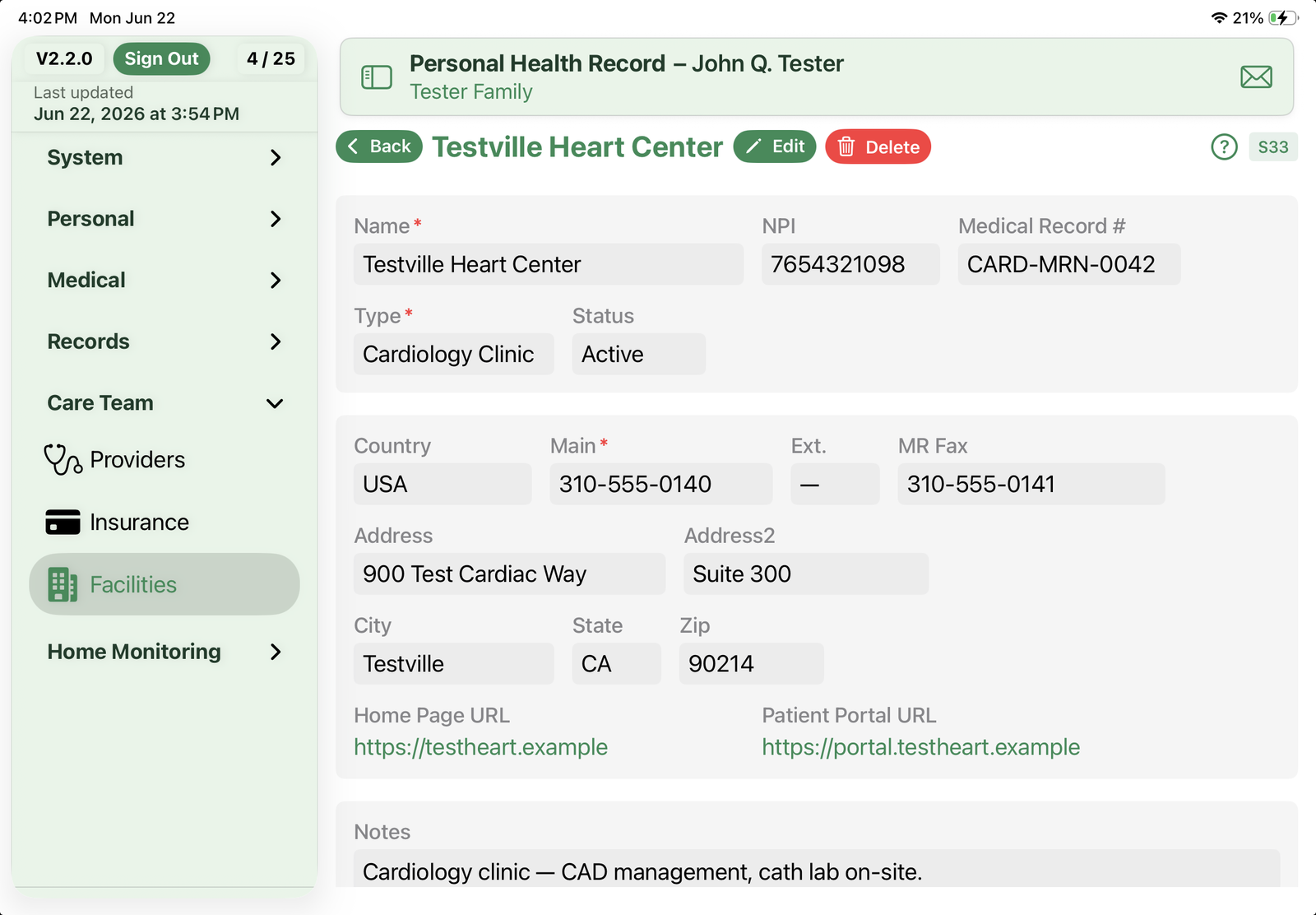Select the Country field USA
This screenshot has height=915, width=1316.
[443, 484]
